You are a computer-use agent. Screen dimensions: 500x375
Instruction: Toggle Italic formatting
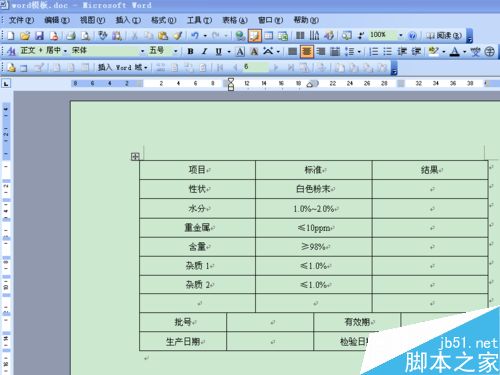pos(204,51)
